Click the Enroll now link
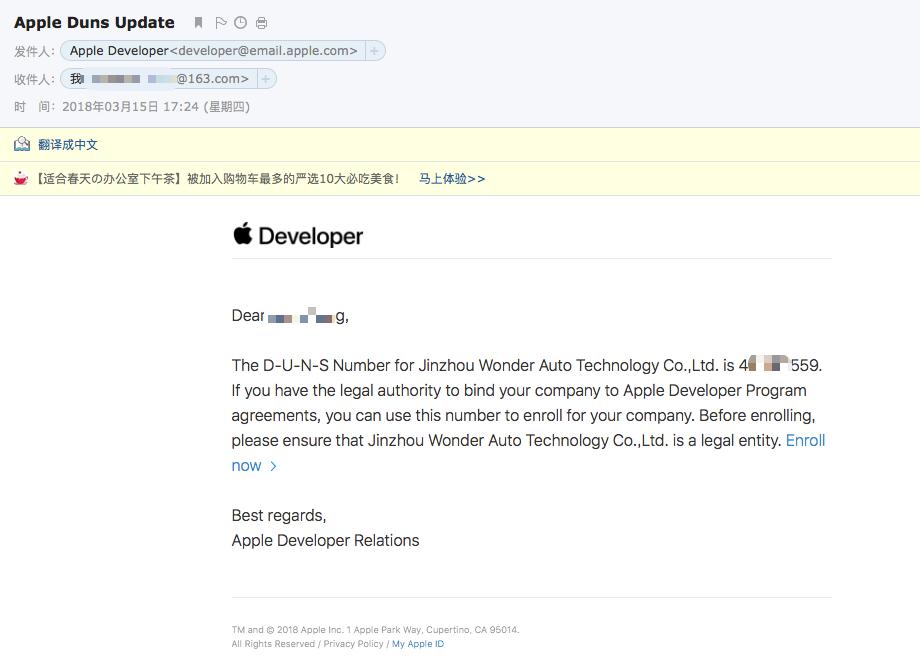The height and width of the screenshot is (662, 920). click(806, 441)
